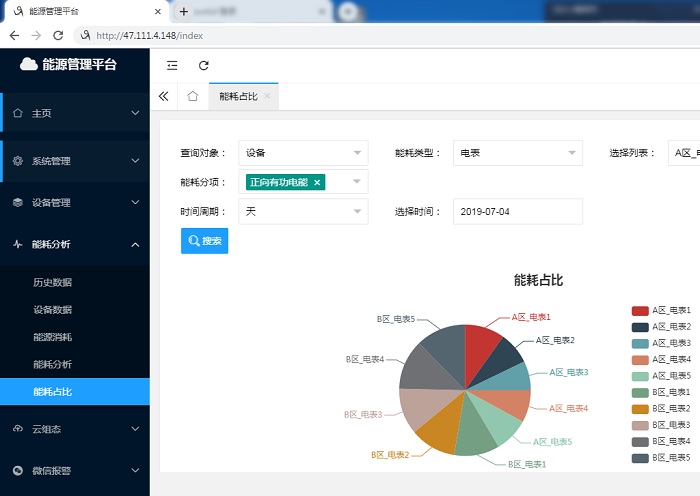Open the 能耗类型 dropdown
Image resolution: width=700 pixels, height=496 pixels.
[517, 153]
